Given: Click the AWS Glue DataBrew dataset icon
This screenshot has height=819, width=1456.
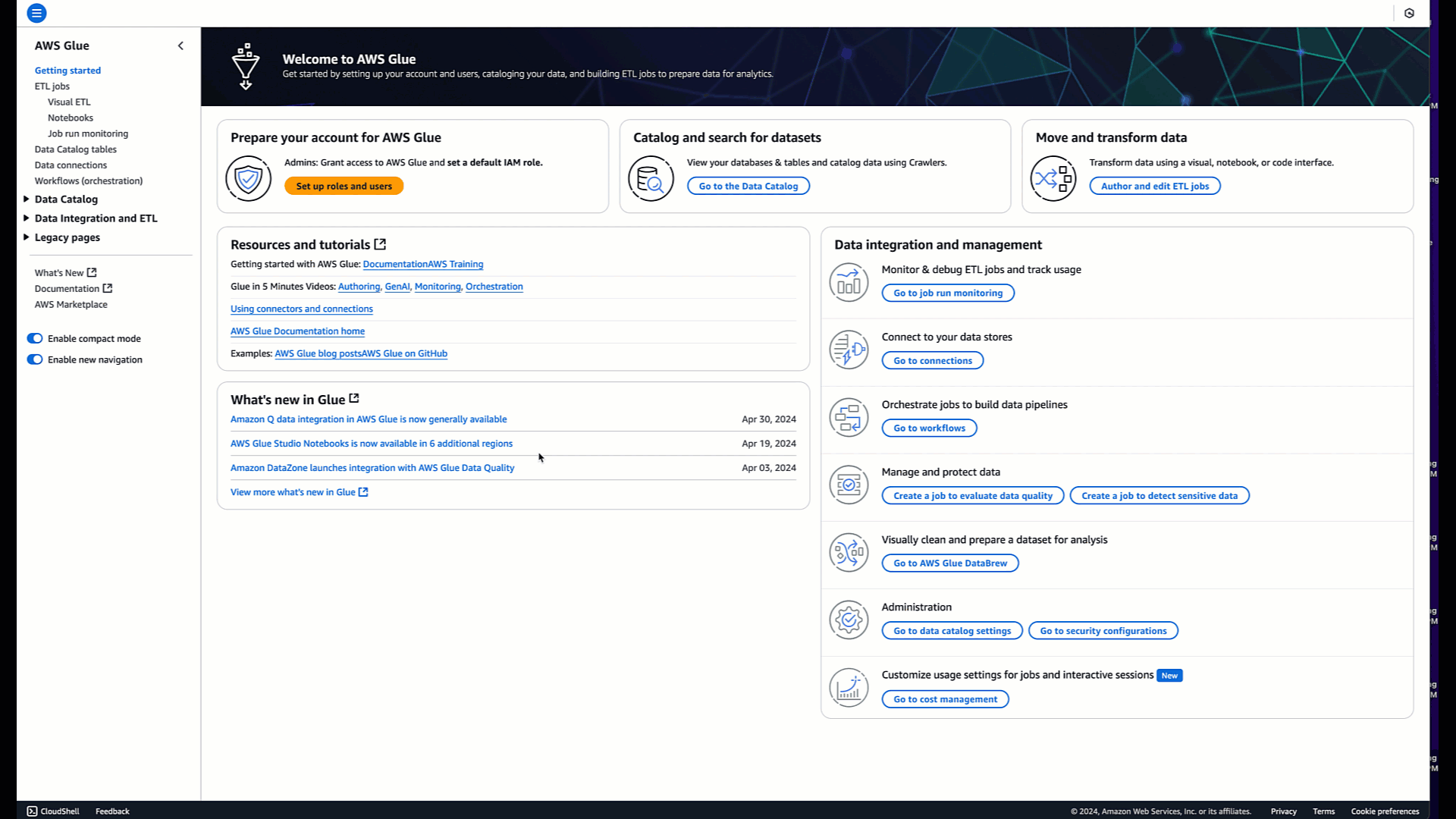Looking at the screenshot, I should point(847,551).
